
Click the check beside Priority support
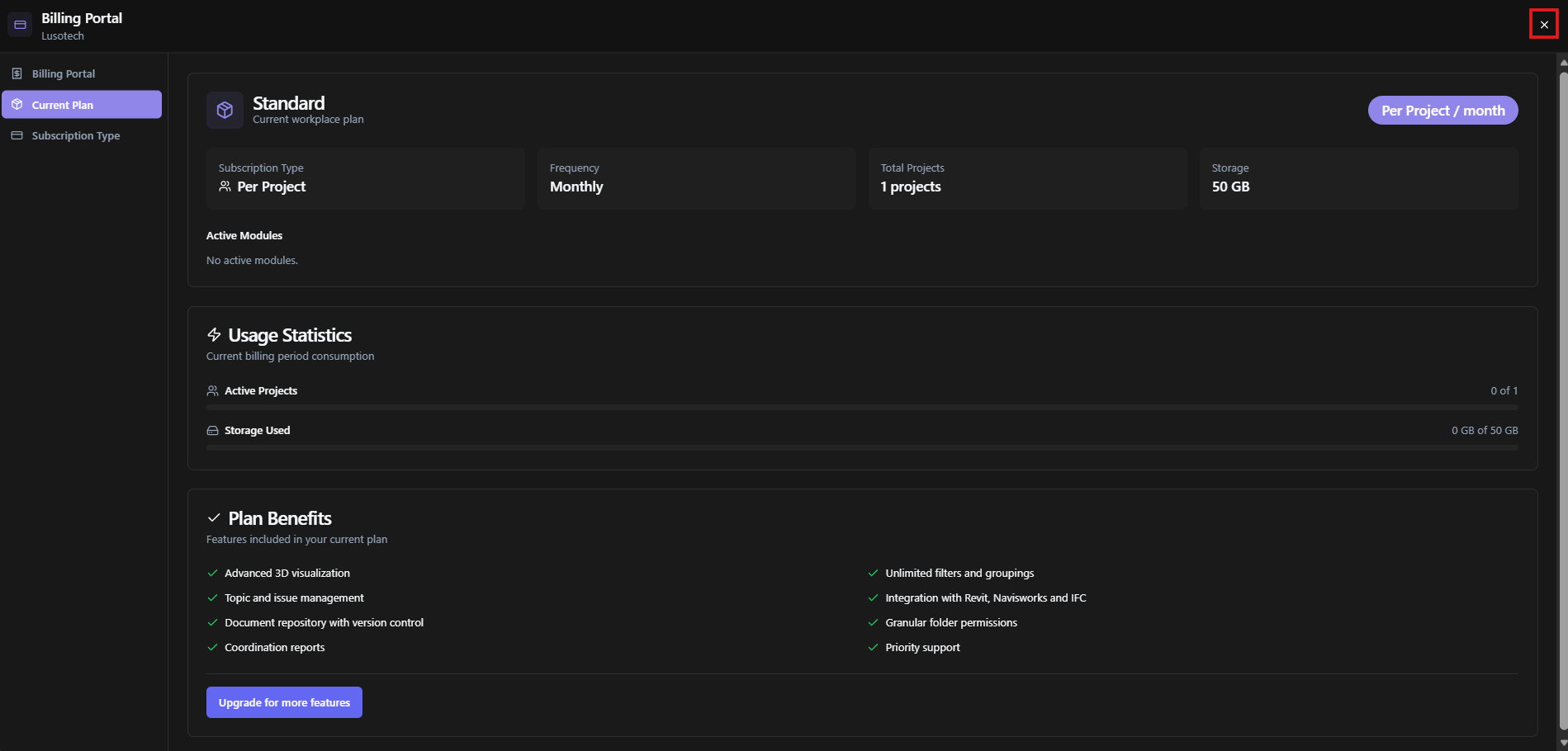click(x=873, y=647)
